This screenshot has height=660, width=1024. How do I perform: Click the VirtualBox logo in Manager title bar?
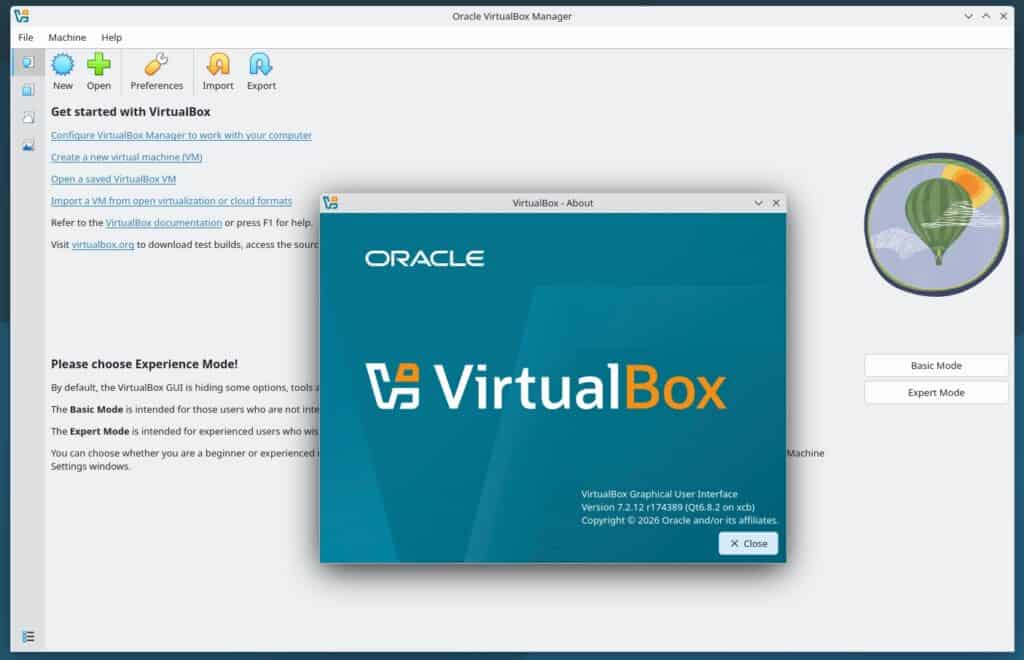tap(22, 16)
